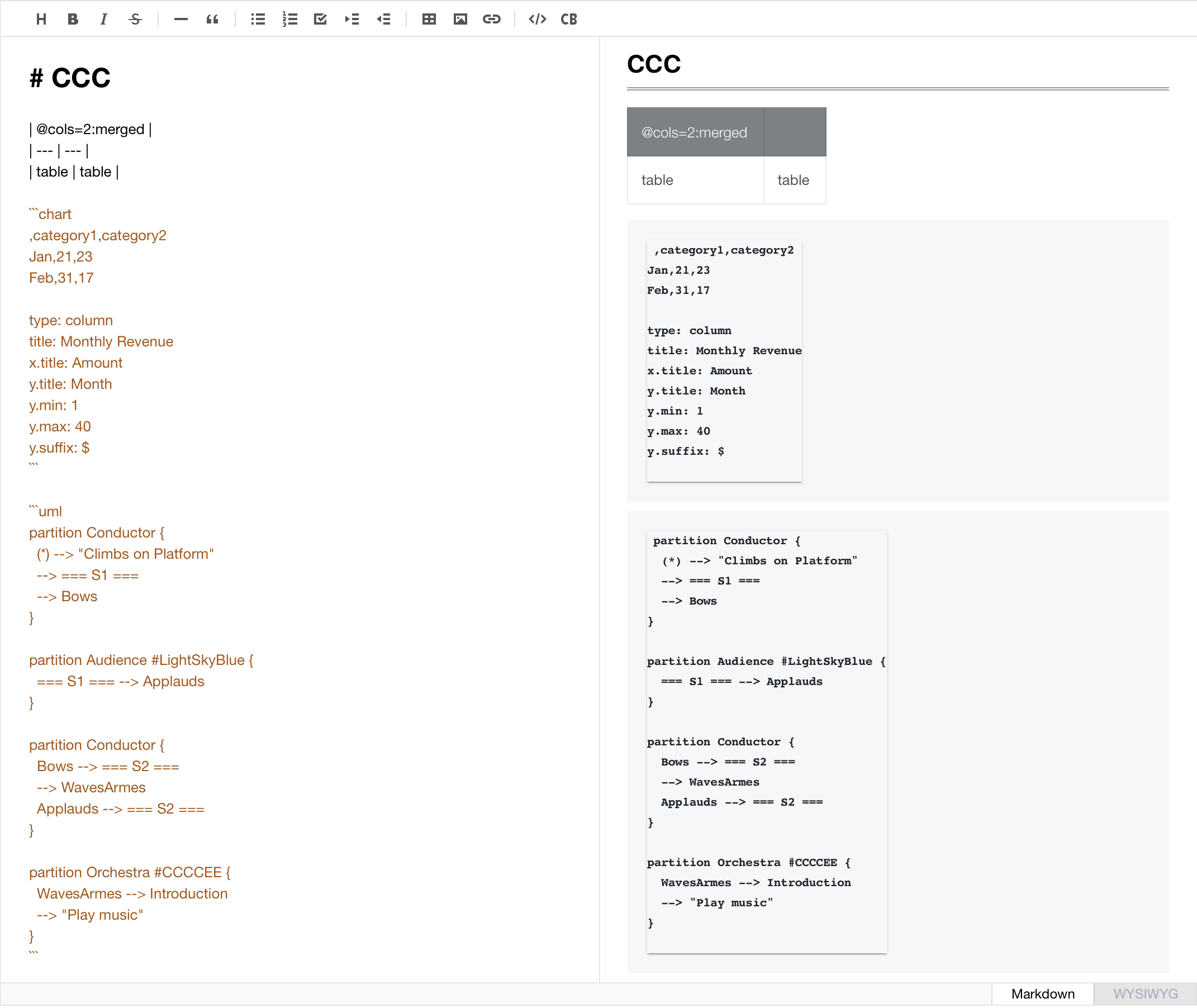
Task: Select the Markdown tab
Action: pos(1043,993)
